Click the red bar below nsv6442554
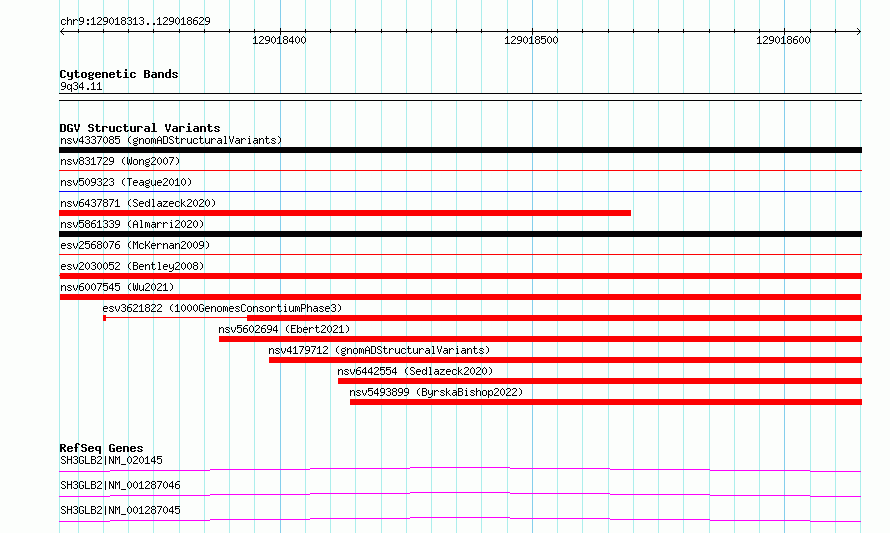 (x=600, y=381)
